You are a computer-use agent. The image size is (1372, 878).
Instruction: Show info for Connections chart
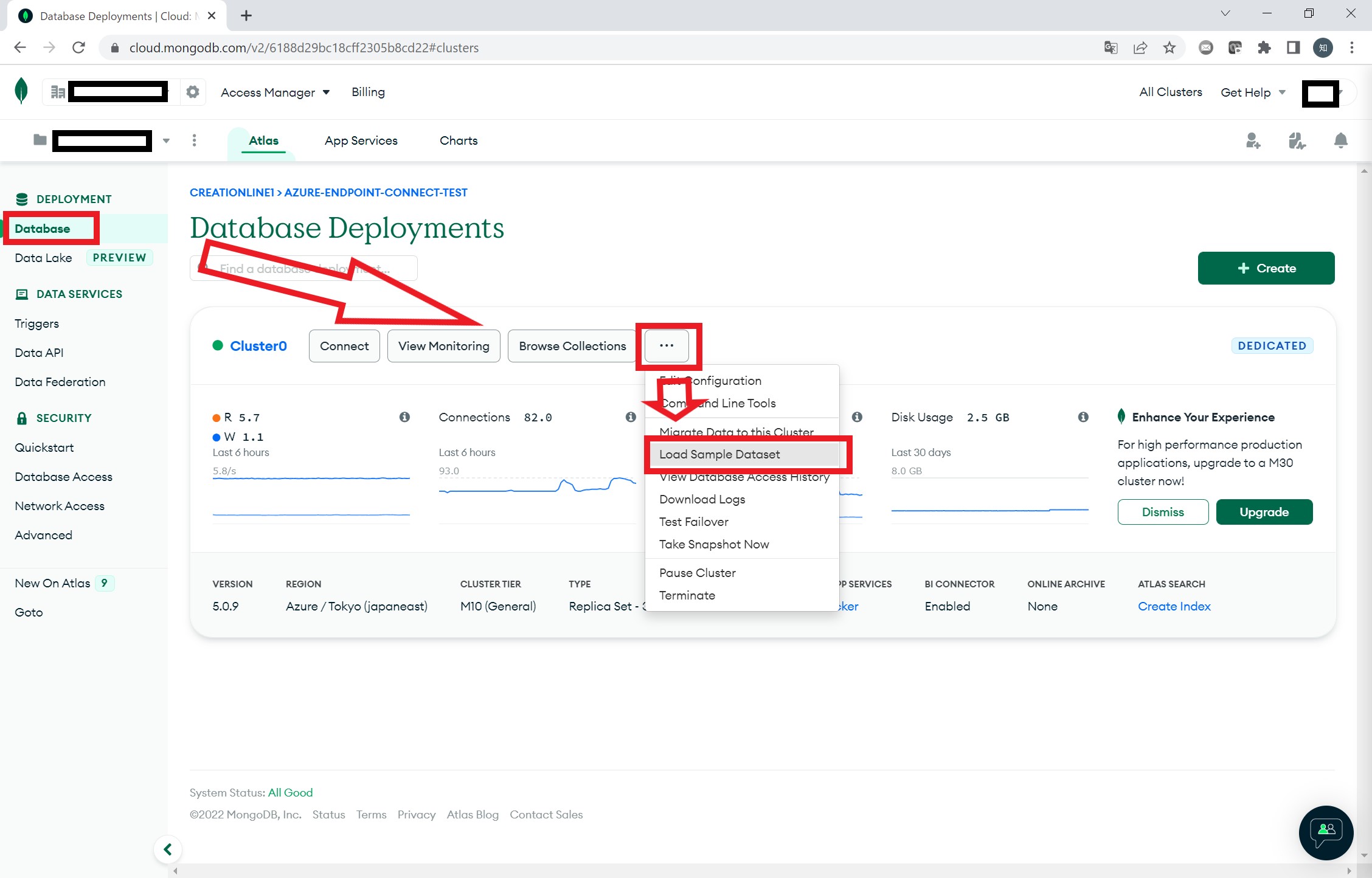pyautogui.click(x=631, y=417)
